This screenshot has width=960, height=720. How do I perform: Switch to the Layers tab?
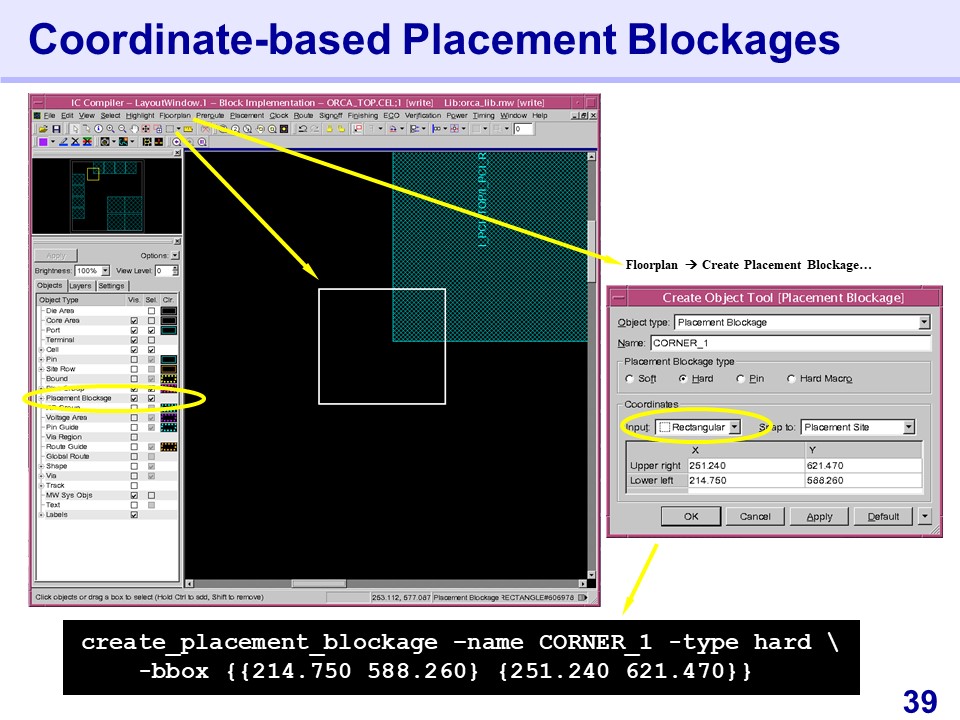point(80,286)
